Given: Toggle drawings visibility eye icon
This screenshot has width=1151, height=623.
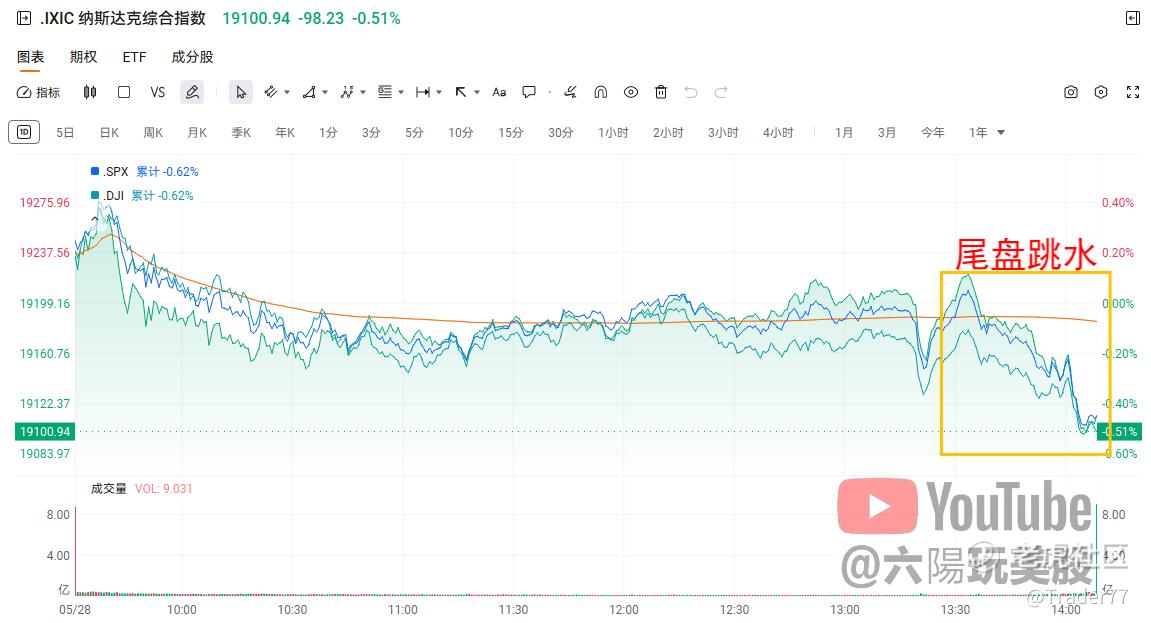Looking at the screenshot, I should point(630,92).
